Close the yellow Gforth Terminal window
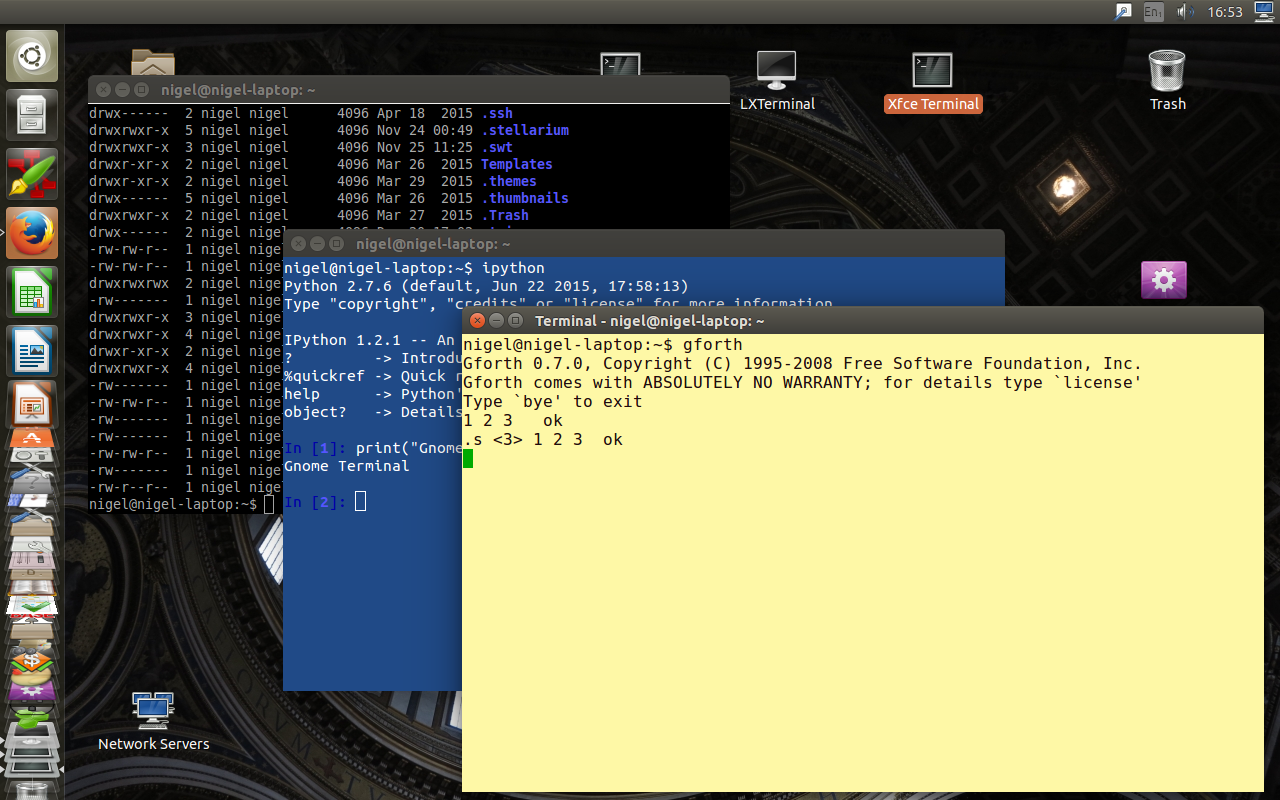Screen dimensions: 1280x800 point(477,321)
